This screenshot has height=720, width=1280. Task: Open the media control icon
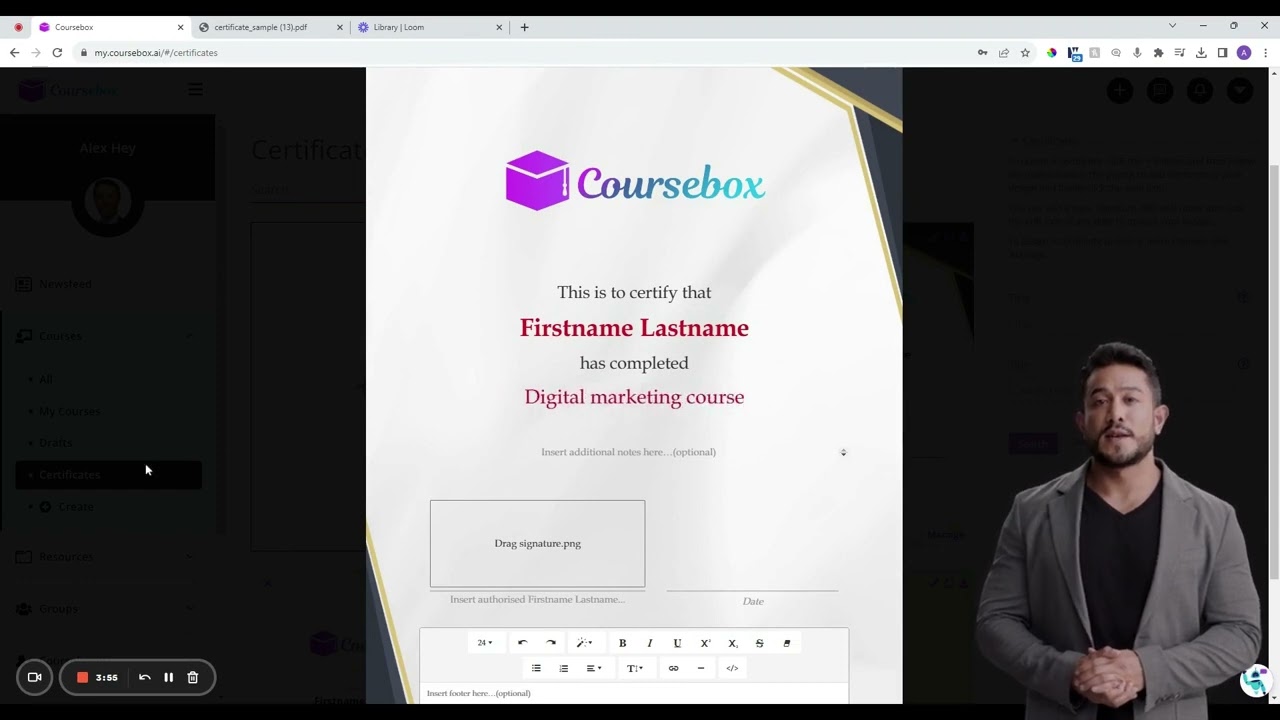[x=1180, y=53]
